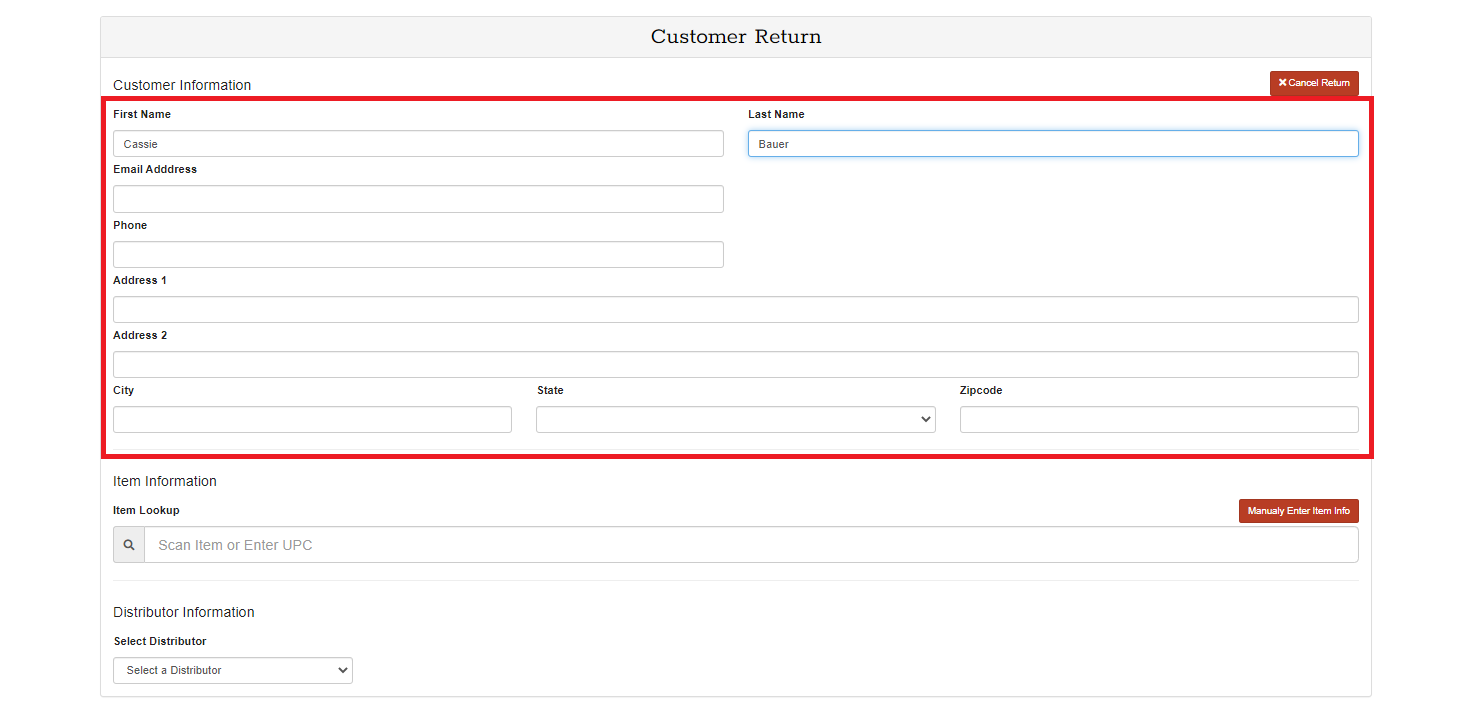This screenshot has height=717, width=1460.
Task: Open the State dropdown
Action: pos(735,420)
